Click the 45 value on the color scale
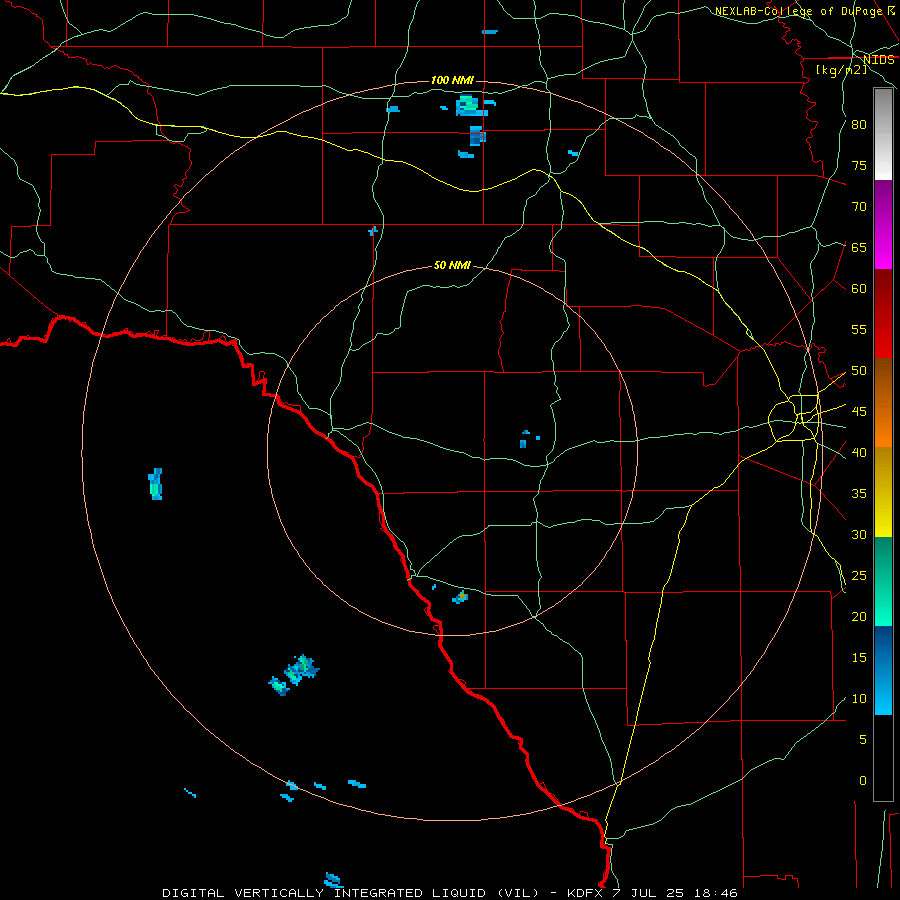The height and width of the screenshot is (900, 900). pyautogui.click(x=859, y=412)
